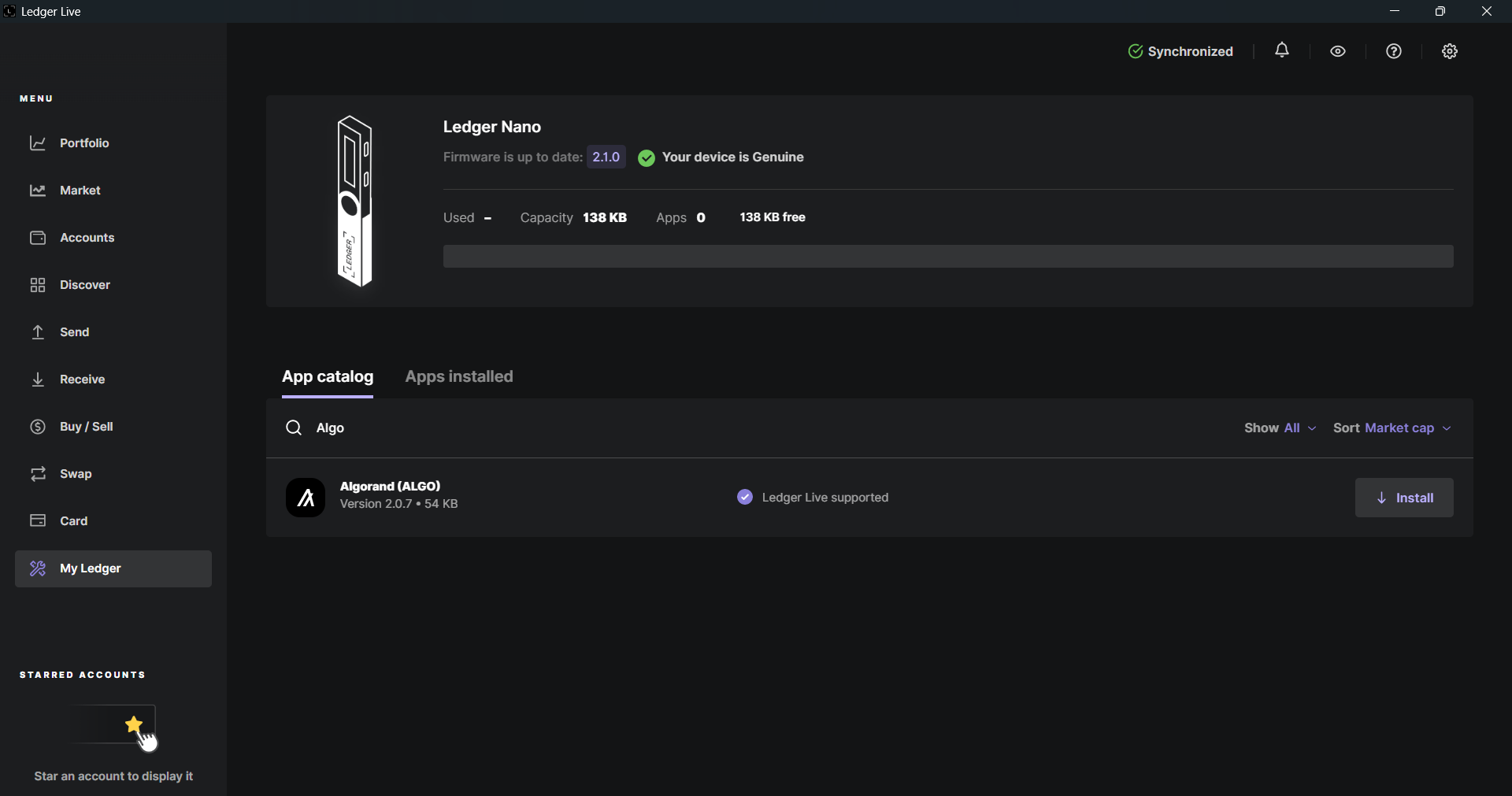
Task: Expand the Show All filter dropdown
Action: pos(1280,428)
